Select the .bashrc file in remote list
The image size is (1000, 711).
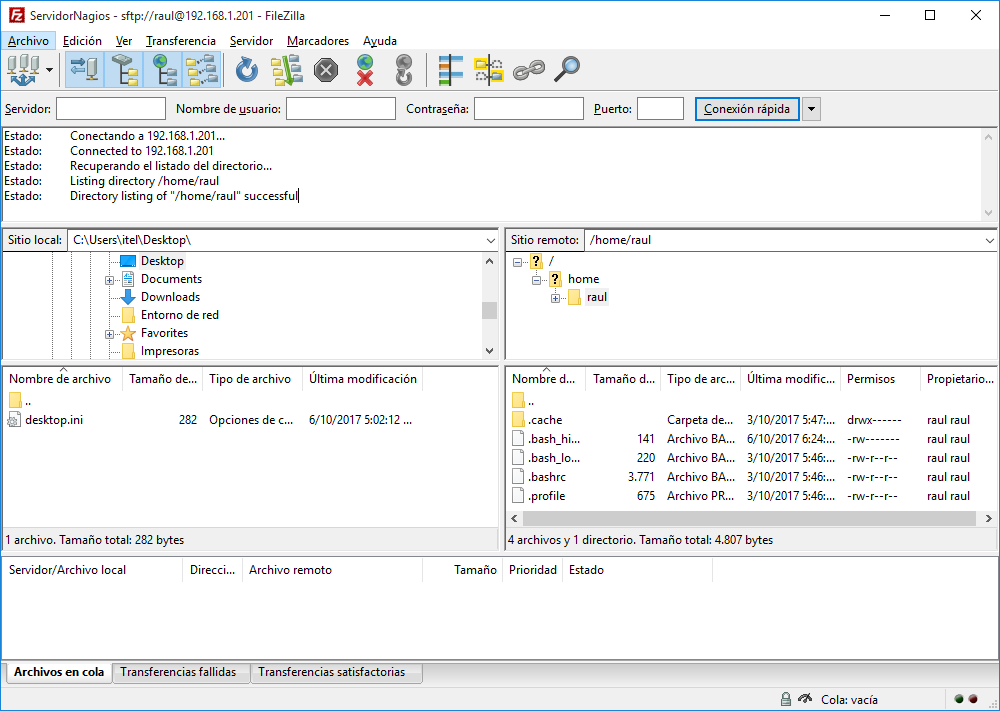pyautogui.click(x=547, y=478)
